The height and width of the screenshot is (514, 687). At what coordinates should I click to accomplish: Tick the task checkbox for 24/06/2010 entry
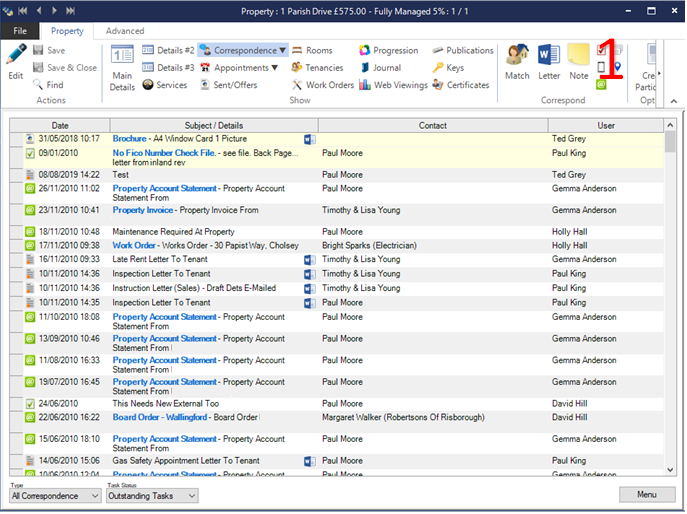click(29, 404)
